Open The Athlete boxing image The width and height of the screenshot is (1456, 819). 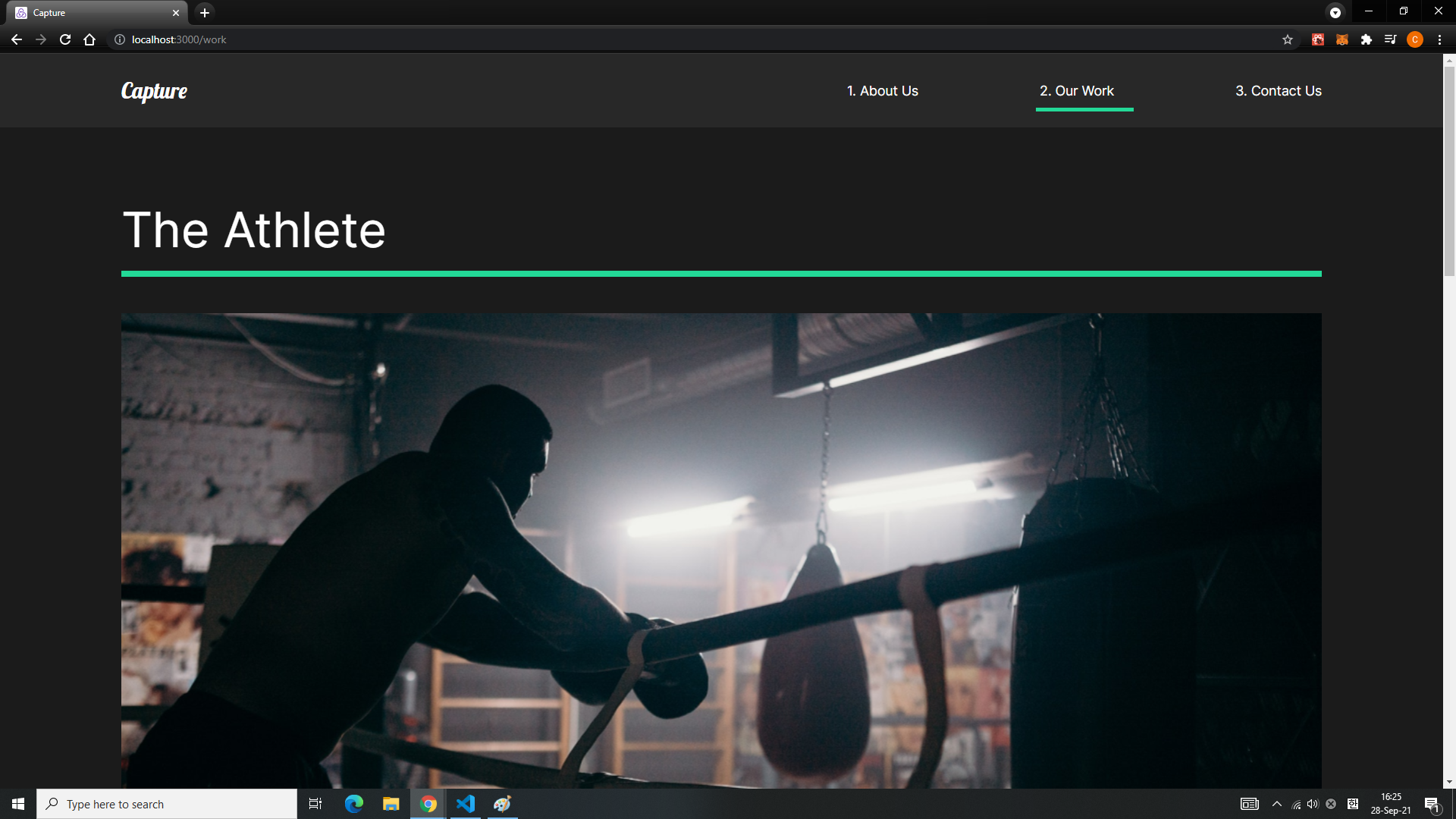point(720,550)
